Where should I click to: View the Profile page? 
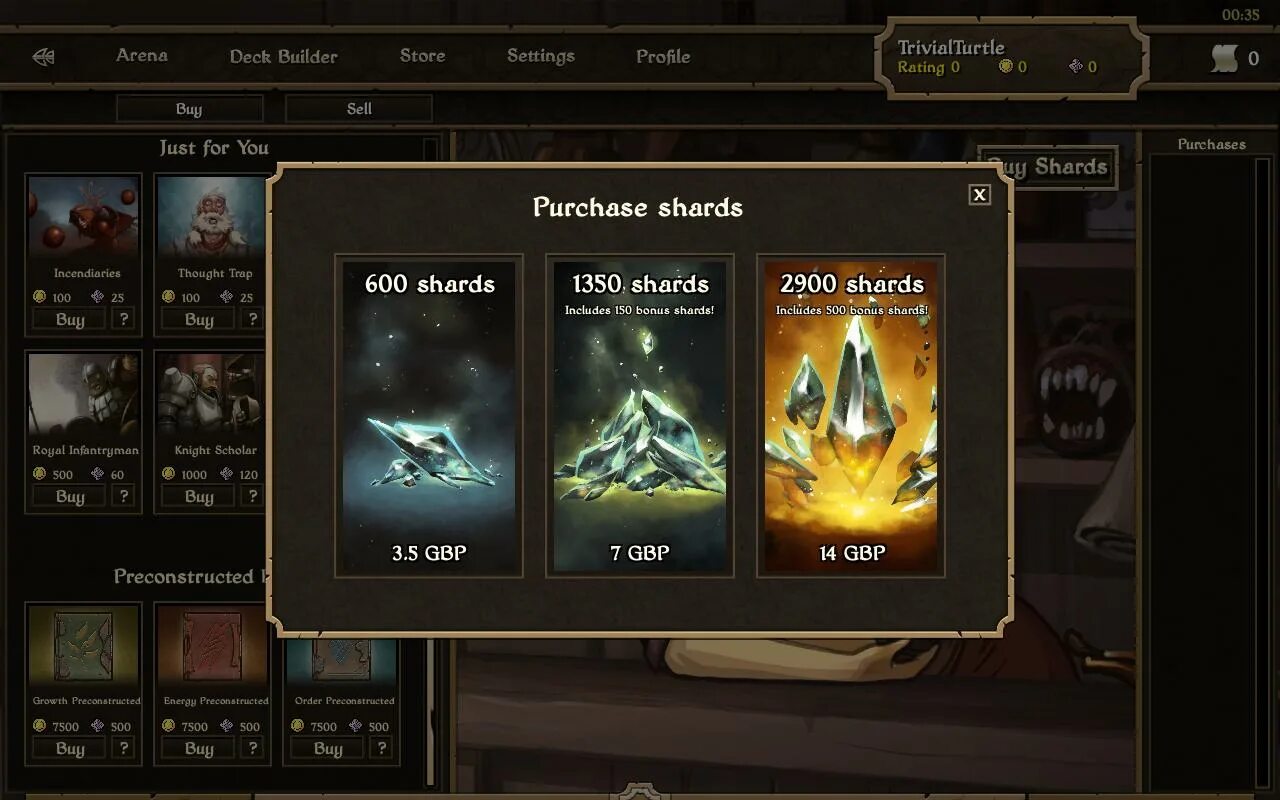663,56
